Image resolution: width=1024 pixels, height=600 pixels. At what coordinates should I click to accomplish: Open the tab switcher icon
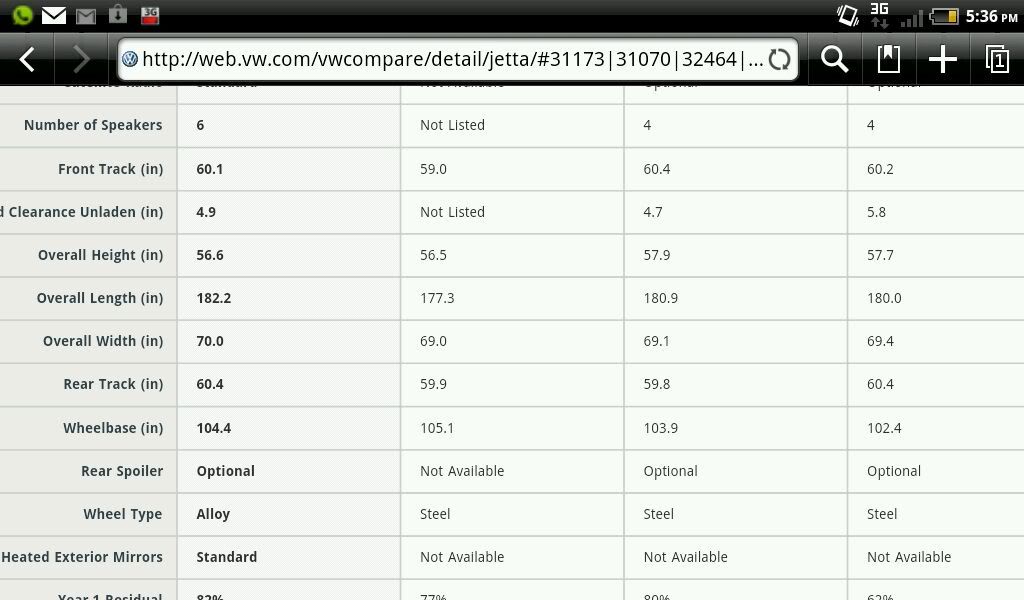click(996, 59)
